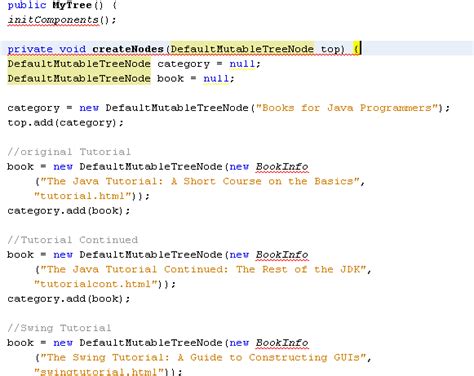This screenshot has height=376, width=474.
Task: Click DefaultMutableTreeNode in the category declaration line
Action: click(79, 64)
